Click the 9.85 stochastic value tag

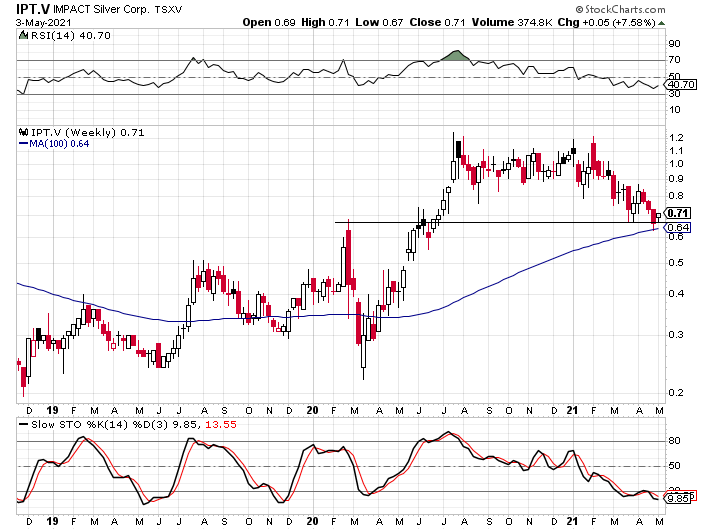coord(677,498)
